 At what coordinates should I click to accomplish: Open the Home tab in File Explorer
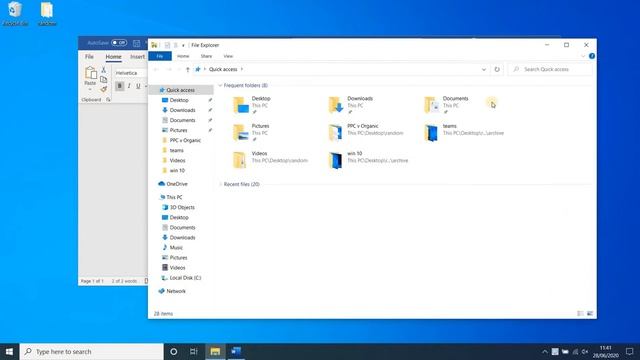click(183, 56)
